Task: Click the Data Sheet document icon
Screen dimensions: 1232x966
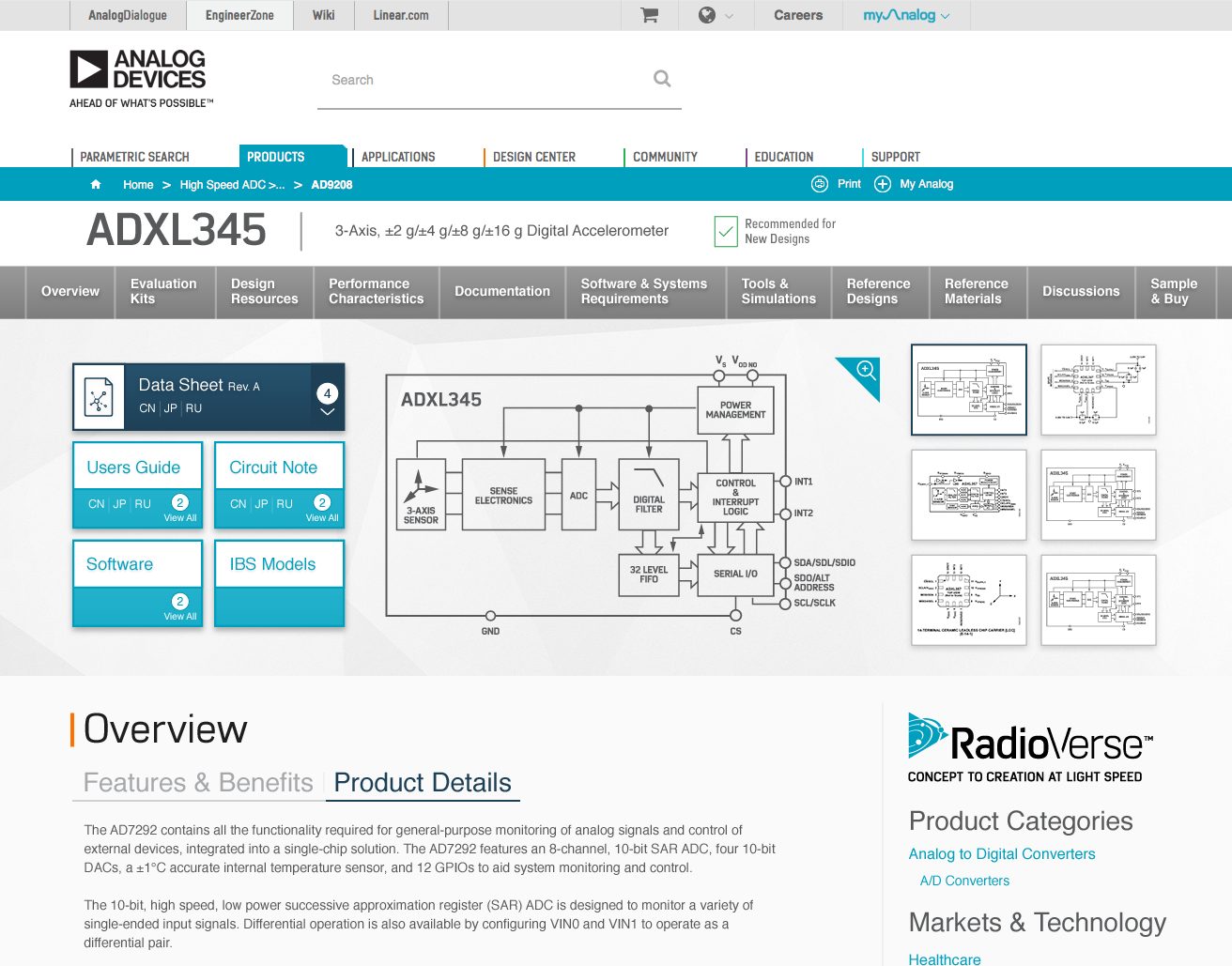Action: [x=99, y=397]
